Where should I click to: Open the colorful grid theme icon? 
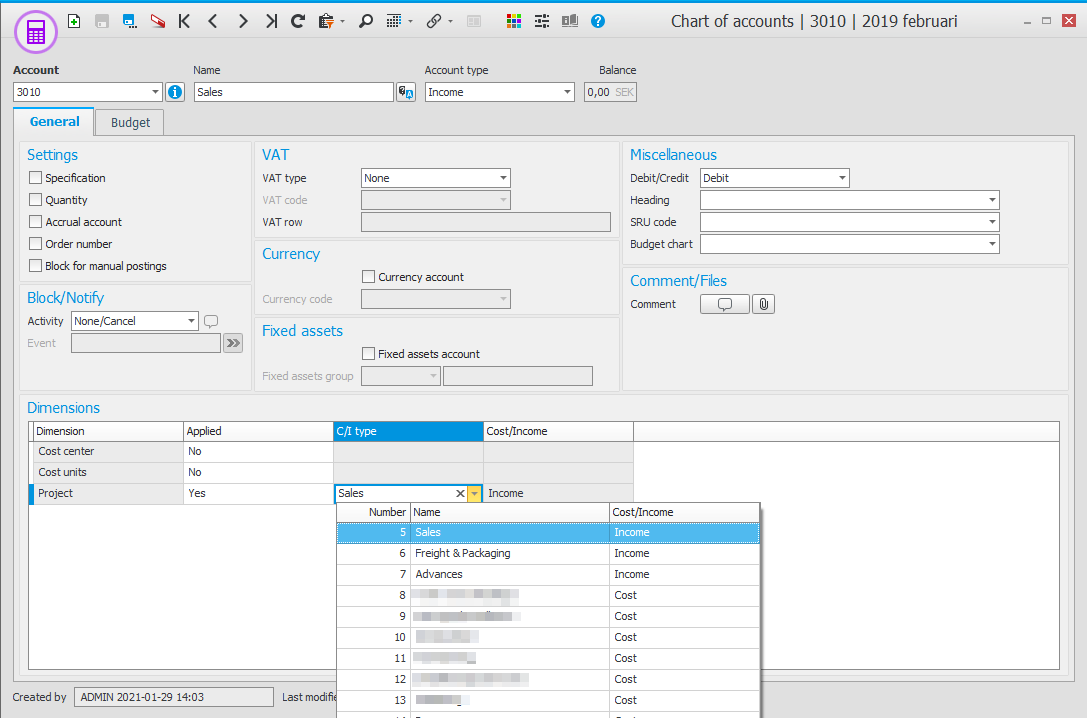click(514, 21)
